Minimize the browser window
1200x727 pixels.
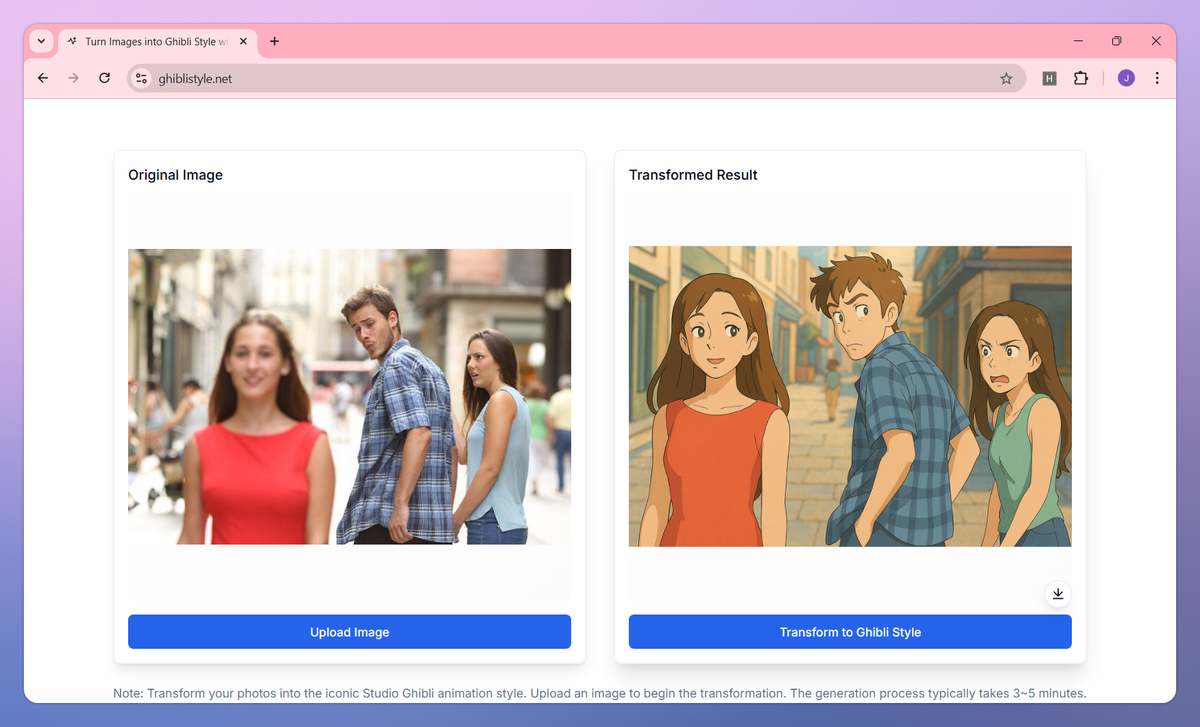pos(1079,41)
